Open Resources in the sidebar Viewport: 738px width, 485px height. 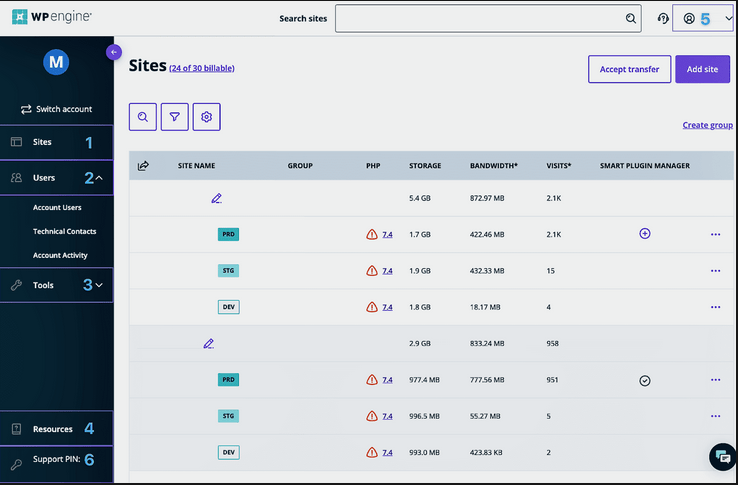tap(56, 428)
